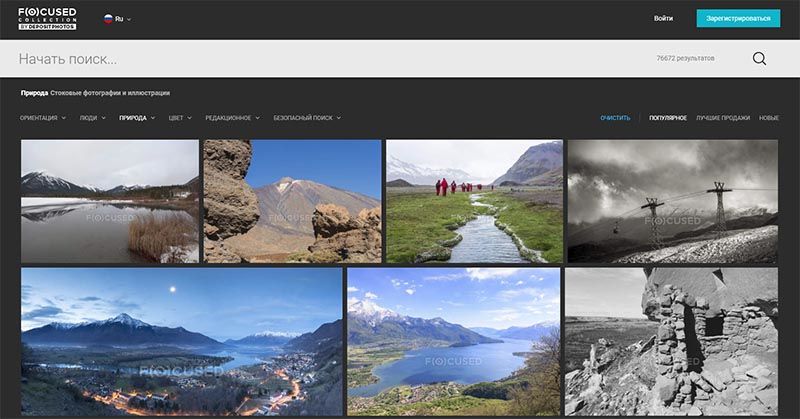This screenshot has width=800, height=419.
Task: Open black-and-white cable car towers photo
Action: pyautogui.click(x=673, y=201)
